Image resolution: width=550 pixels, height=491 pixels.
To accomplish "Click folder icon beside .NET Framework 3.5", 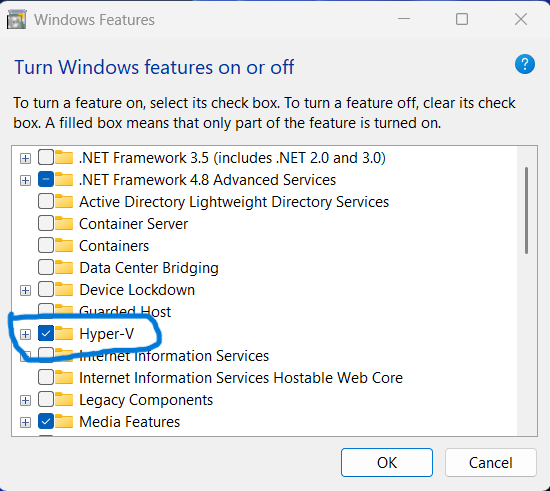I will click(x=64, y=157).
